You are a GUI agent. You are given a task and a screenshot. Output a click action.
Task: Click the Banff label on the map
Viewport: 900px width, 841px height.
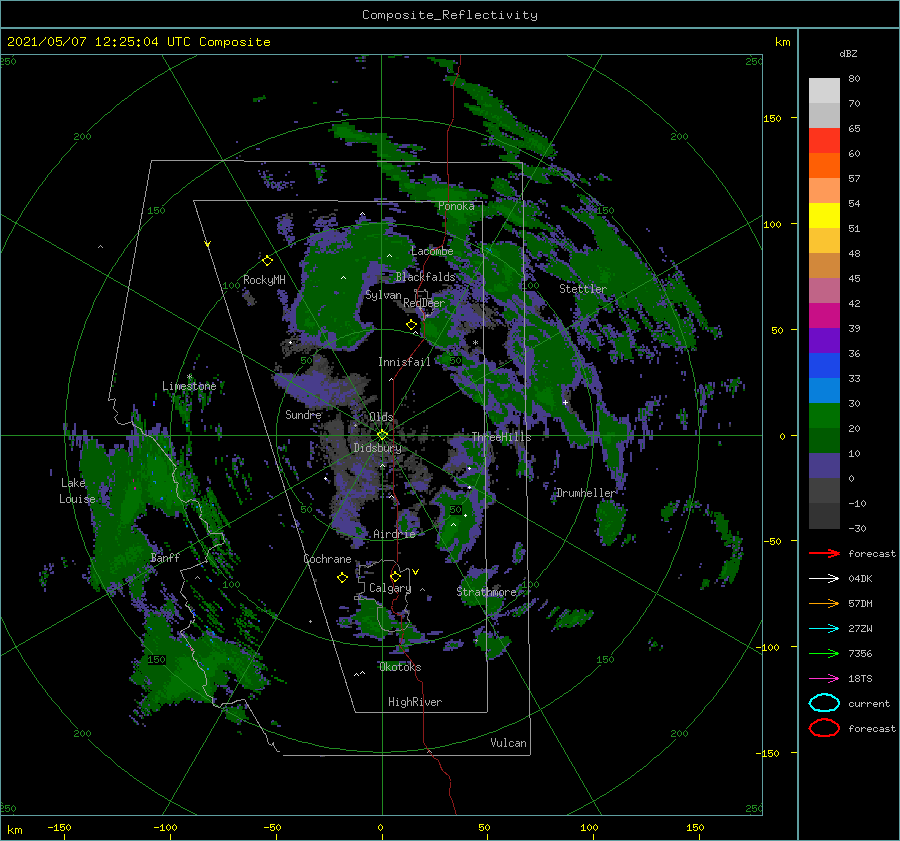(x=165, y=557)
